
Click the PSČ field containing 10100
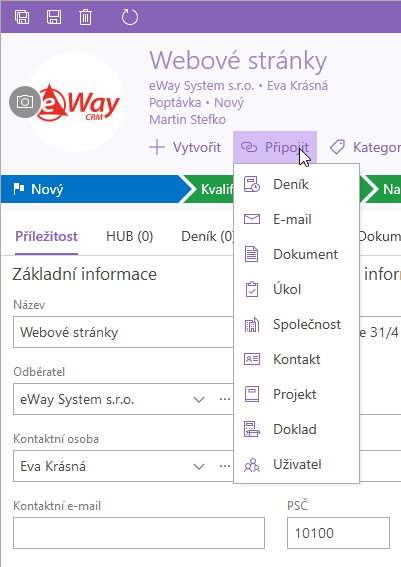coord(338,533)
